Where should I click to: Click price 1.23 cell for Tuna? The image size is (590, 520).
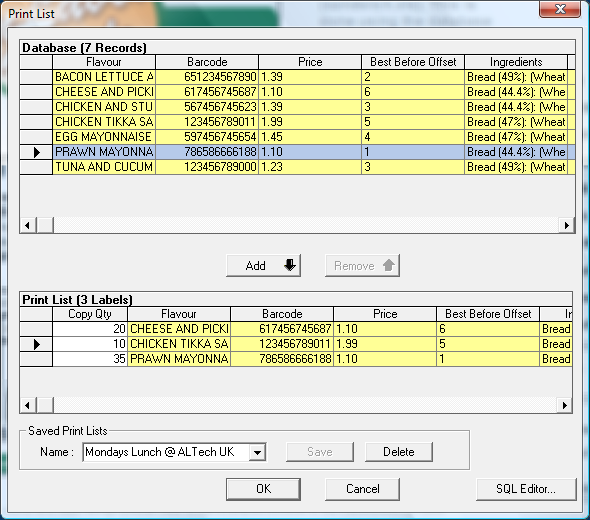310,167
